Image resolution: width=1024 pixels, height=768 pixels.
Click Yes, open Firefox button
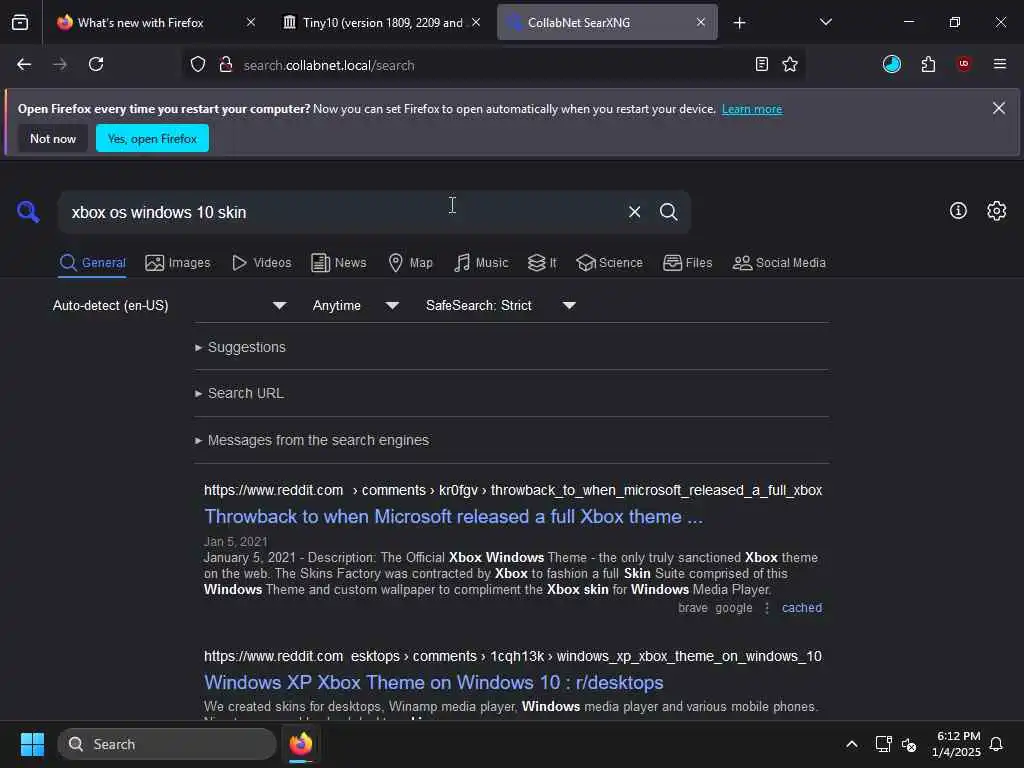[152, 138]
